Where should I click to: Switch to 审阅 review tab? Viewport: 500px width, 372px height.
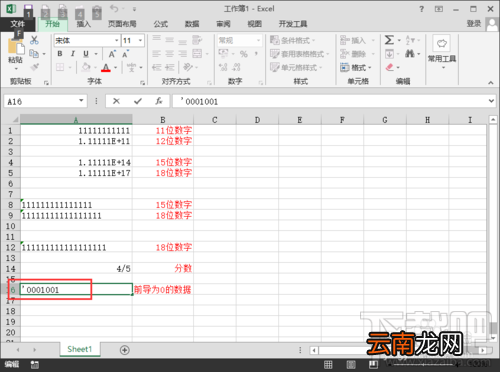point(223,24)
